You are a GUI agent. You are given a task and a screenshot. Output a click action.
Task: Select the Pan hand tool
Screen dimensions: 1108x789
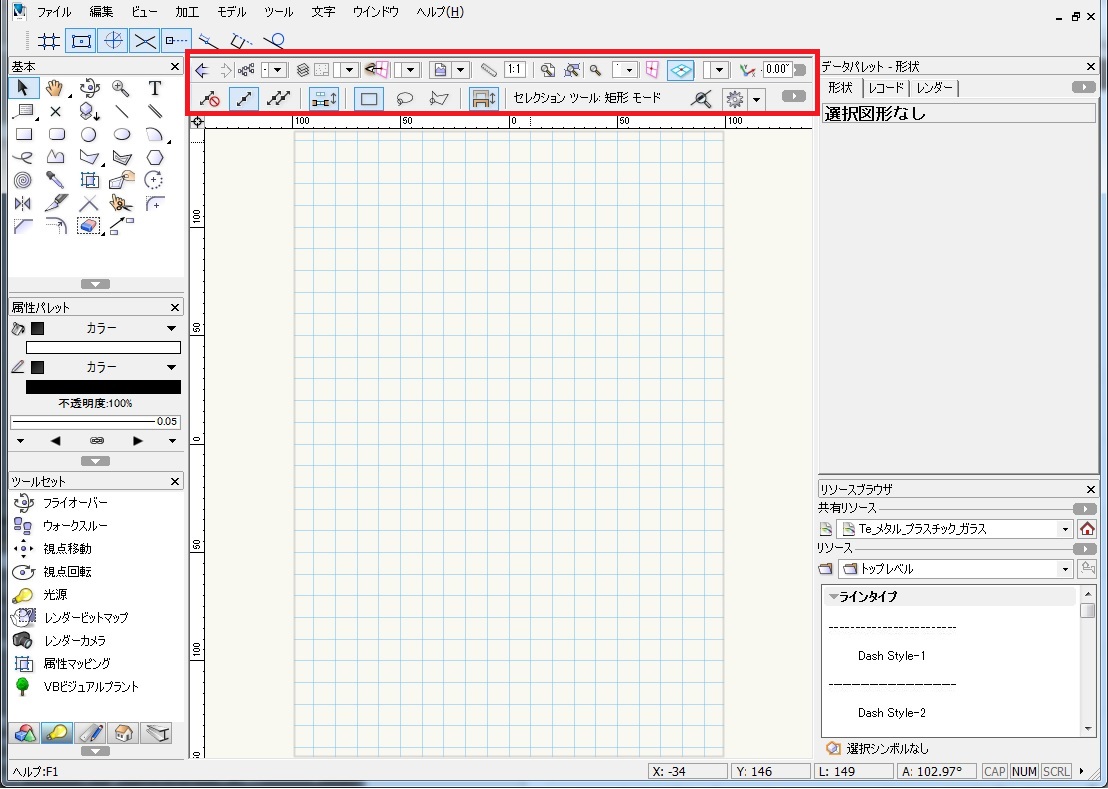55,88
